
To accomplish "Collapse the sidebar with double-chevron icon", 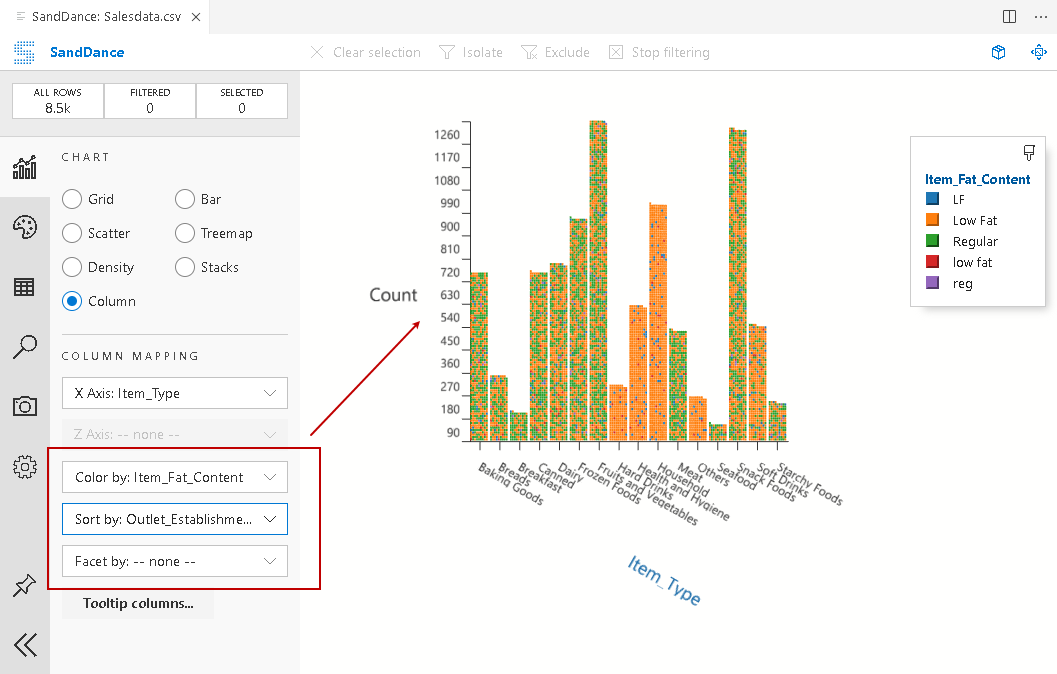I will pos(25,645).
